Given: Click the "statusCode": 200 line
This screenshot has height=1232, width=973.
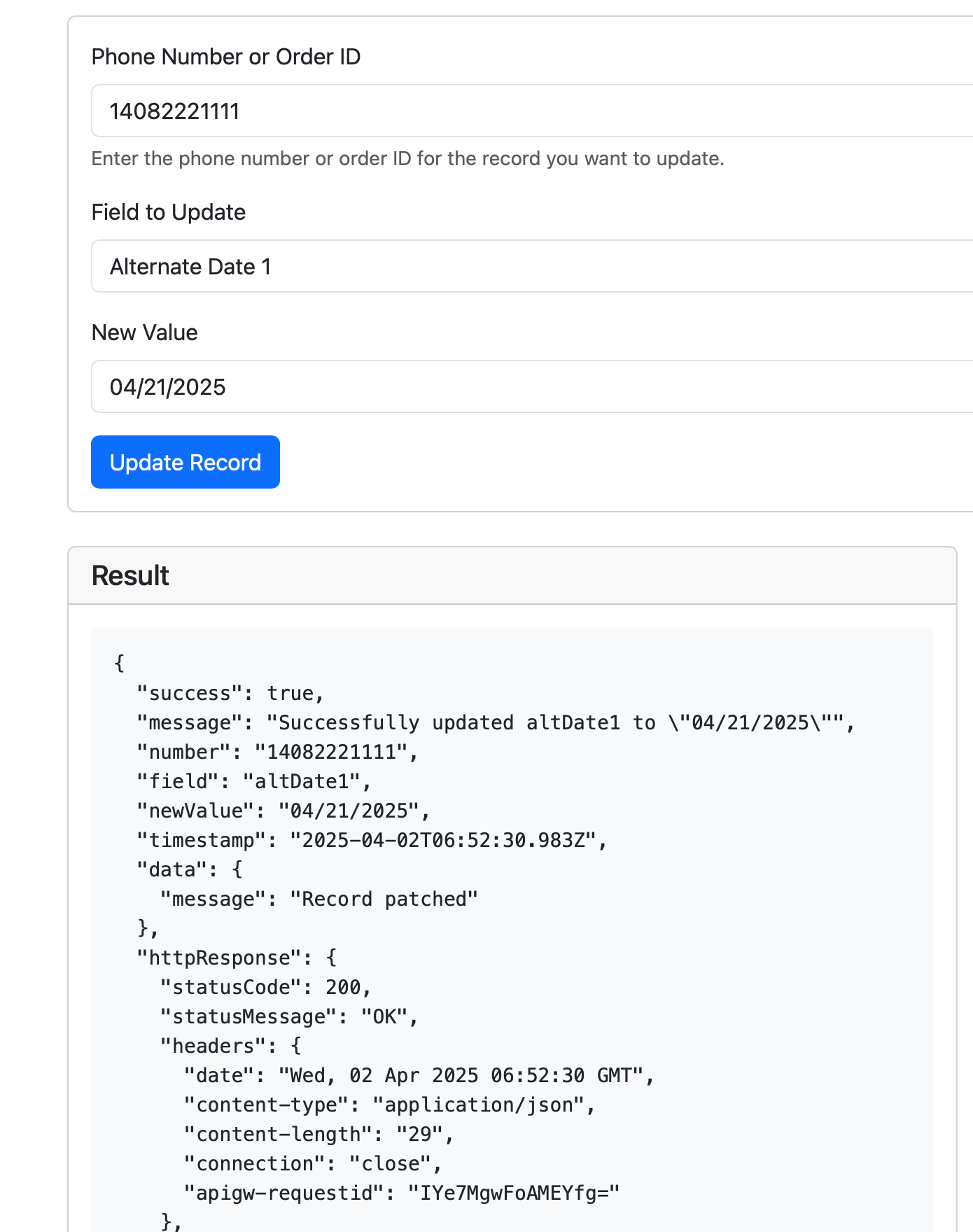Looking at the screenshot, I should (266, 987).
